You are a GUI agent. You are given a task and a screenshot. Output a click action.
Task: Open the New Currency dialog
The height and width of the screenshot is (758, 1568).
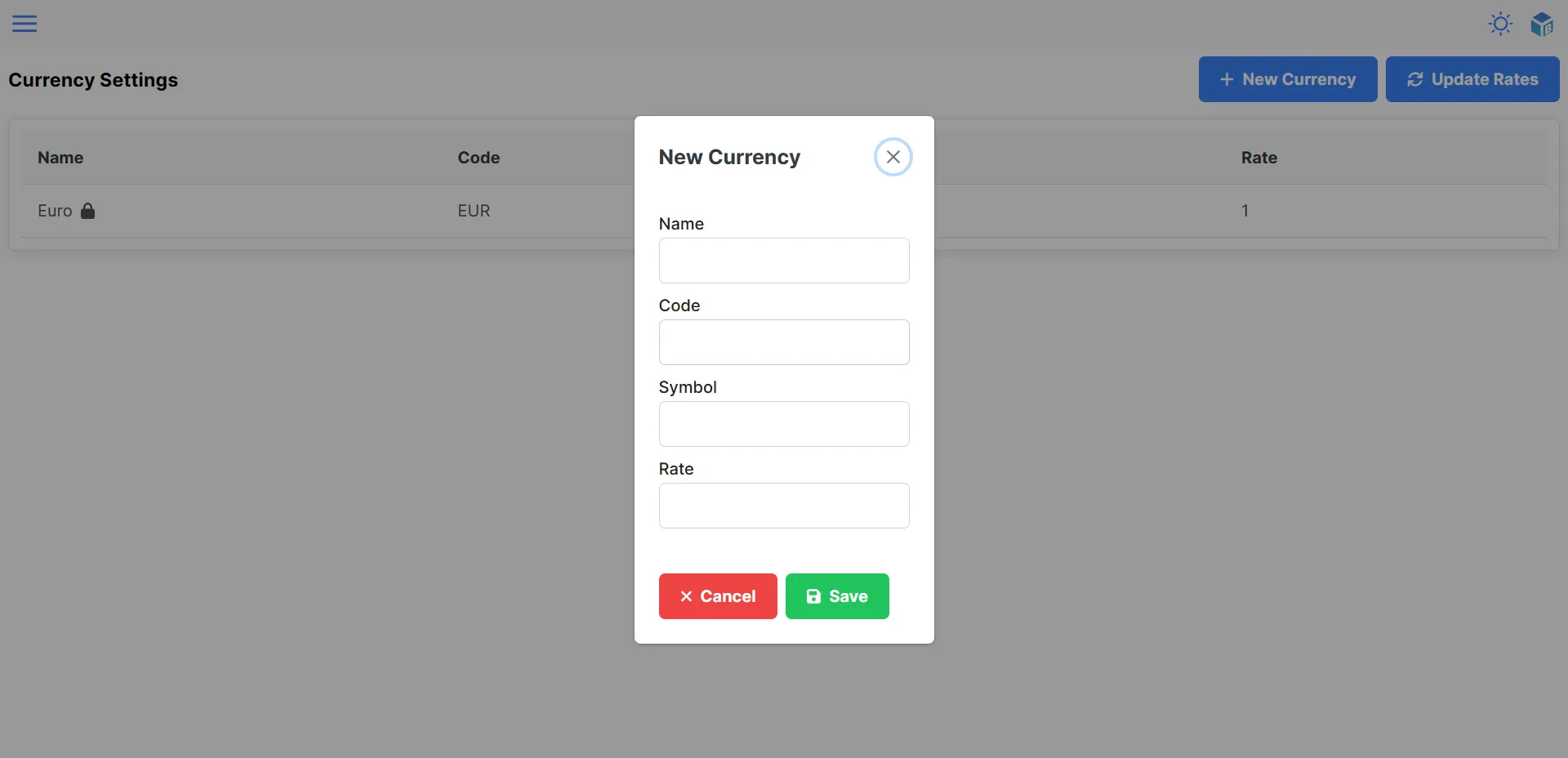pos(1287,79)
